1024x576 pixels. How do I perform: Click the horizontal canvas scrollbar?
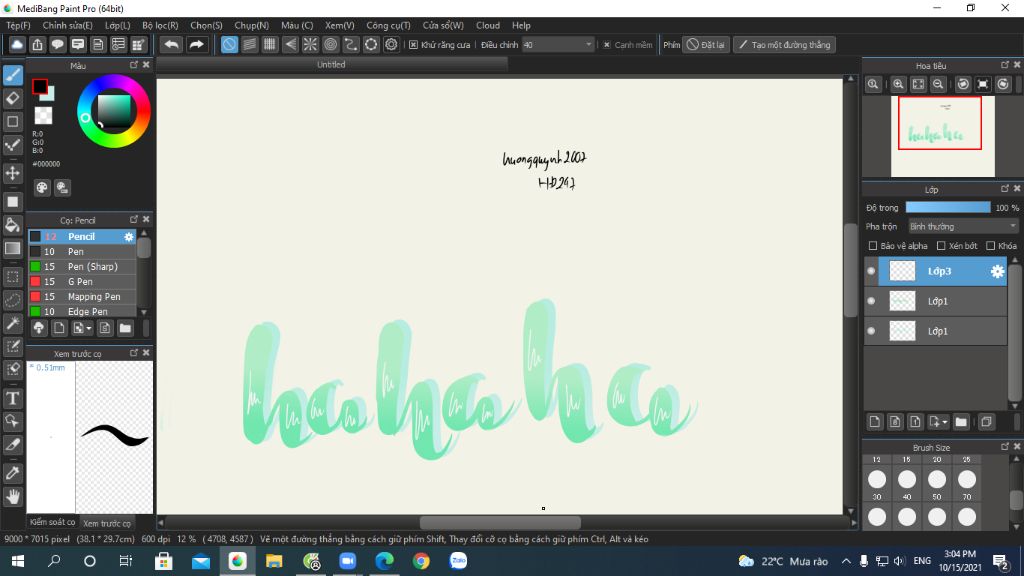pyautogui.click(x=500, y=522)
